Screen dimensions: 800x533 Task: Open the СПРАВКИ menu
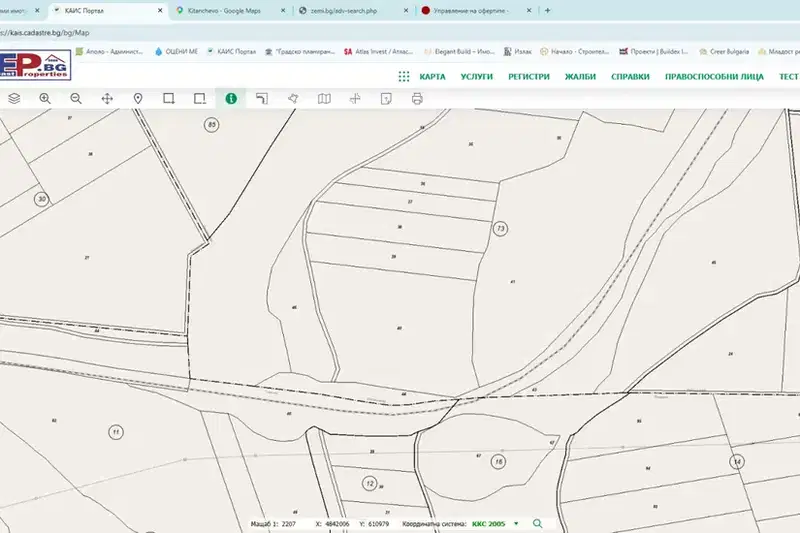pos(630,77)
